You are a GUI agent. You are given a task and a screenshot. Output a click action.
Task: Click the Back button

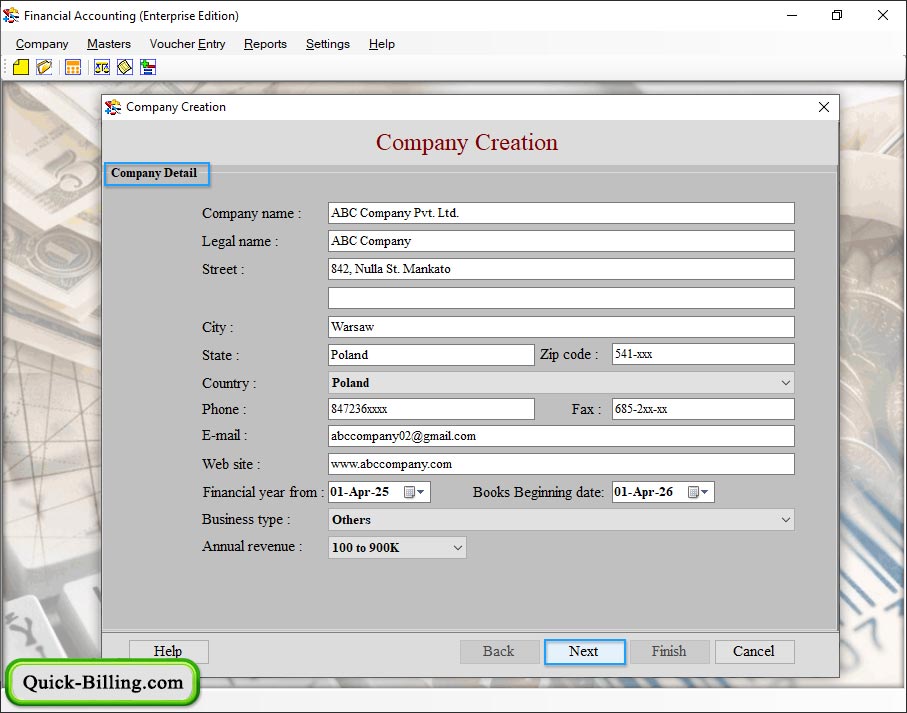[499, 652]
